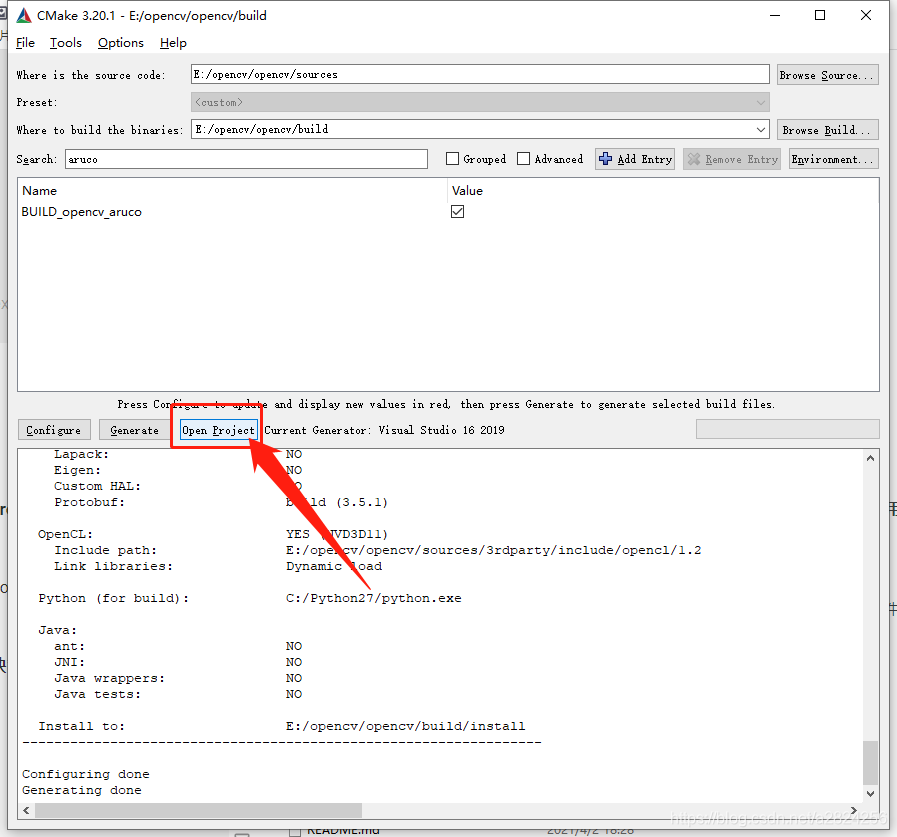Click the horizontal scrollbar thumb in output log
The image size is (897, 837).
pos(199,811)
